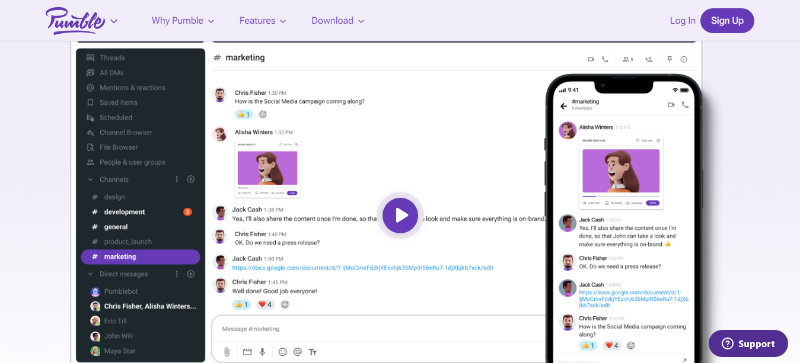Click the Sign Up button
The height and width of the screenshot is (363, 800).
(x=727, y=21)
